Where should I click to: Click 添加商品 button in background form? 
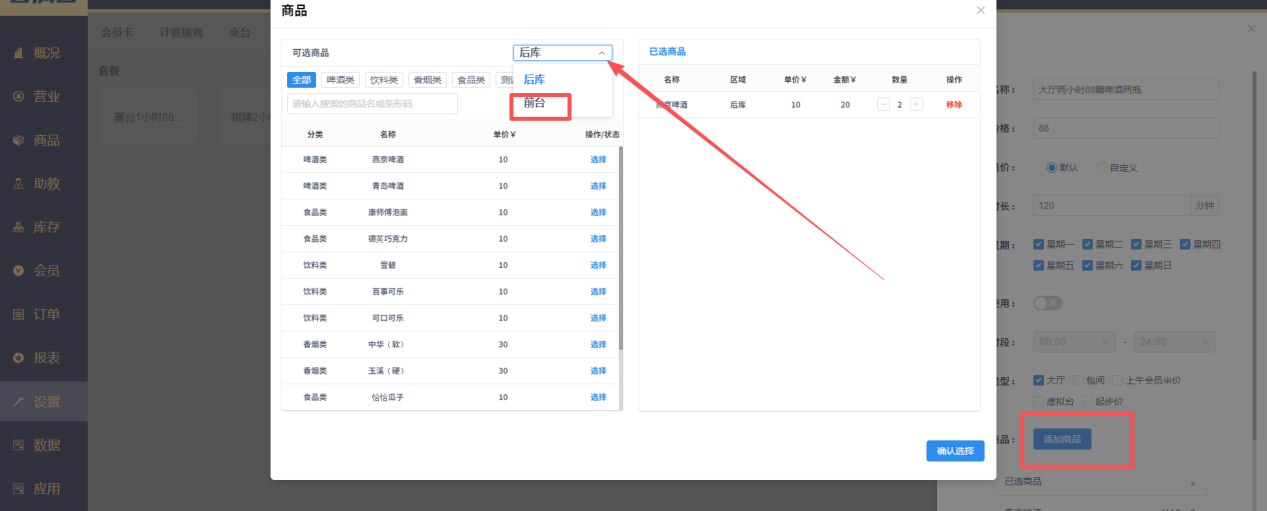click(1062, 439)
